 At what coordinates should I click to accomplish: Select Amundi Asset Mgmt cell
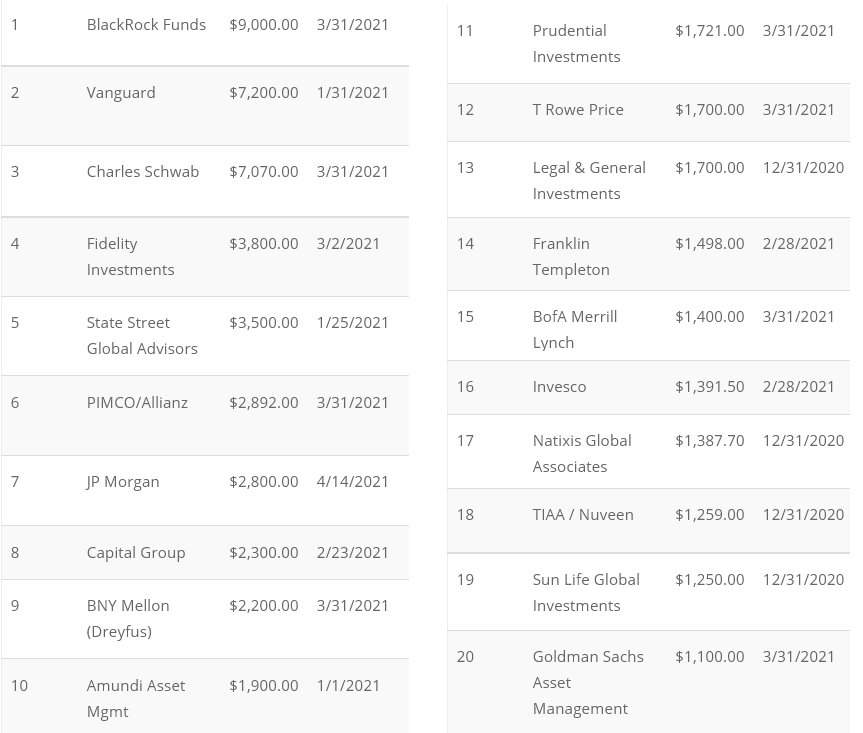136,698
